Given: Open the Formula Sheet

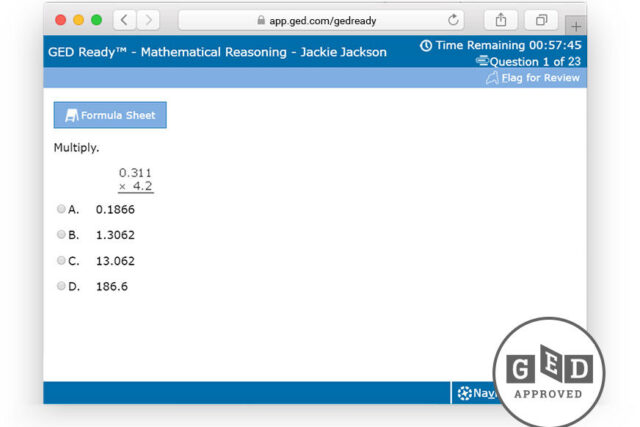Looking at the screenshot, I should pyautogui.click(x=110, y=115).
